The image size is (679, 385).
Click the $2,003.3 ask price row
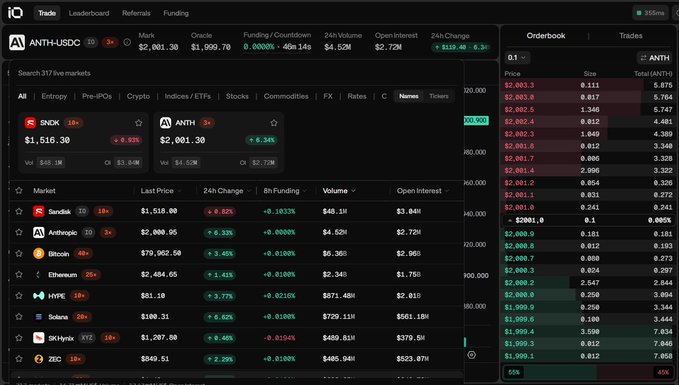tap(588, 85)
